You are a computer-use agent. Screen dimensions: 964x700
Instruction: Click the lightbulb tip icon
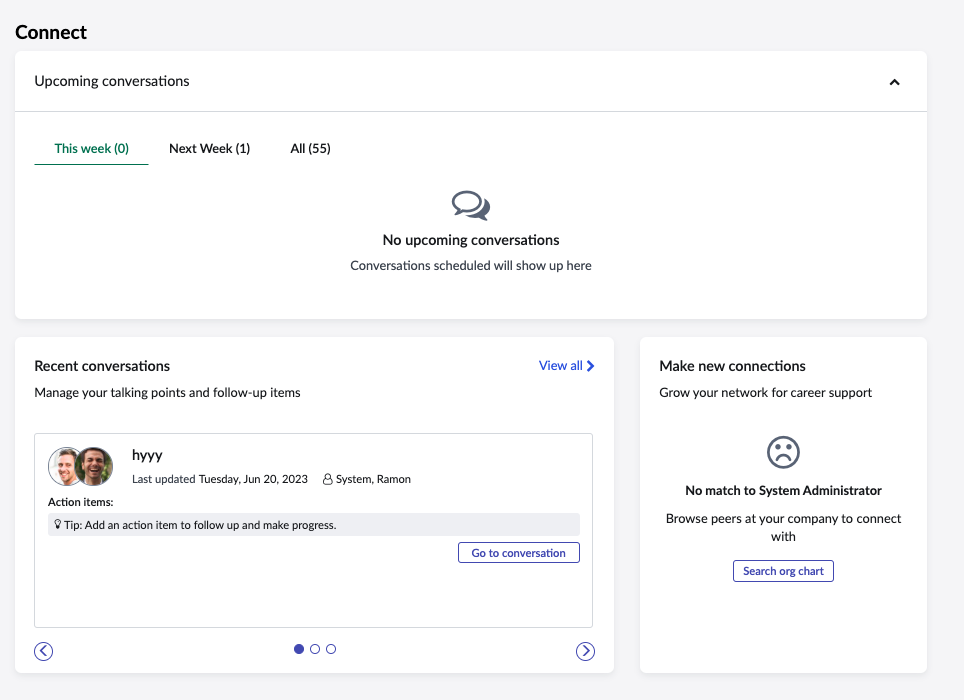point(58,524)
